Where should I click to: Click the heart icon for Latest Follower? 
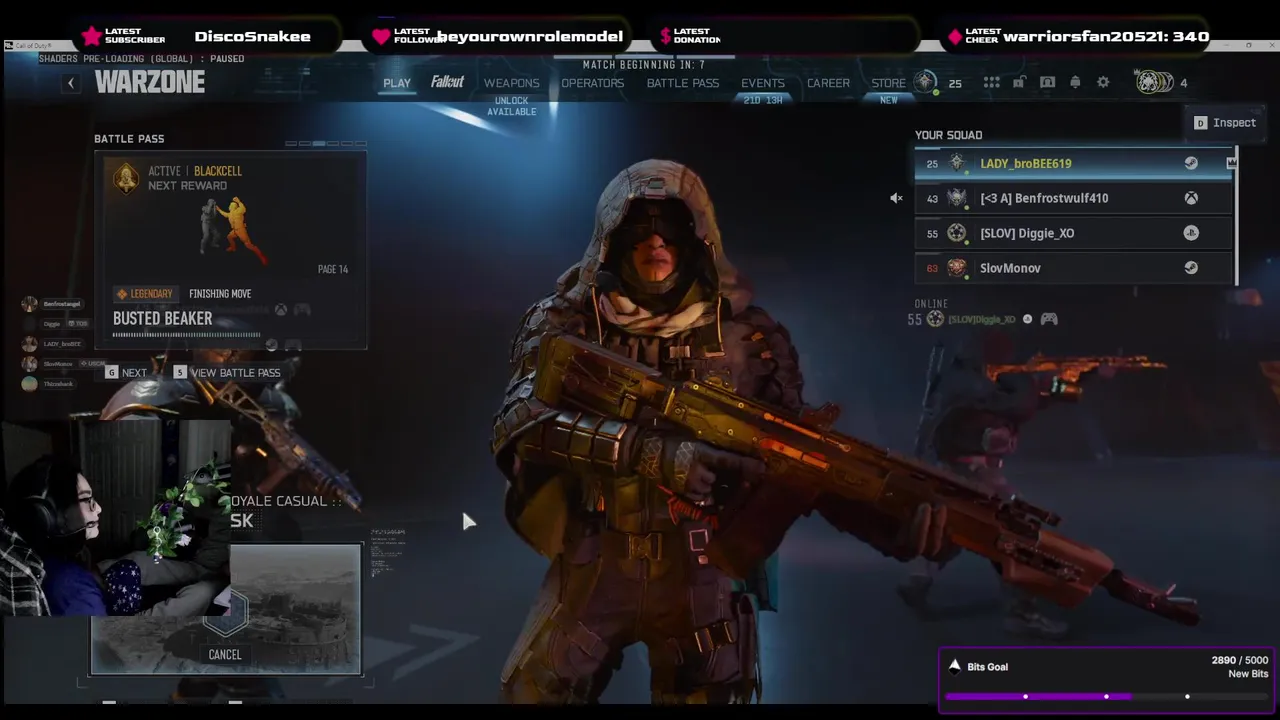point(381,36)
